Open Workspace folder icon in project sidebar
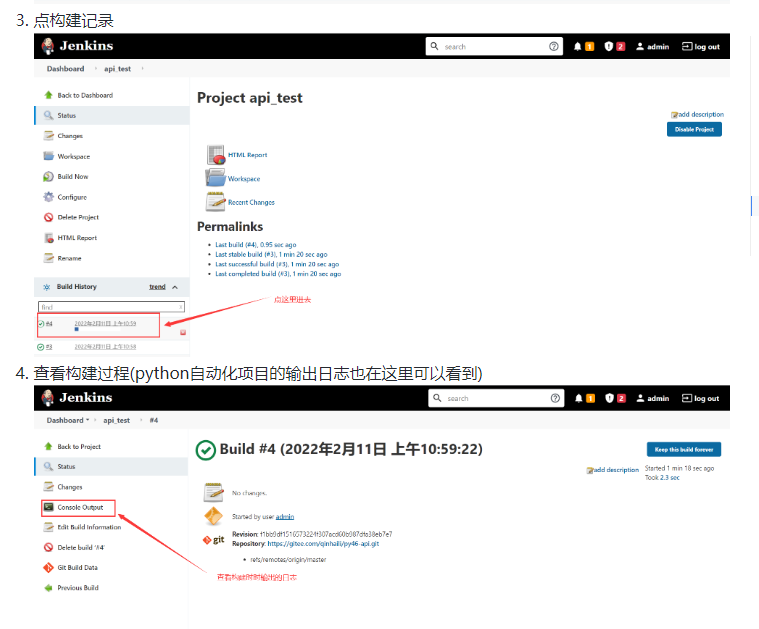Image resolution: width=759 pixels, height=629 pixels. coord(48,156)
